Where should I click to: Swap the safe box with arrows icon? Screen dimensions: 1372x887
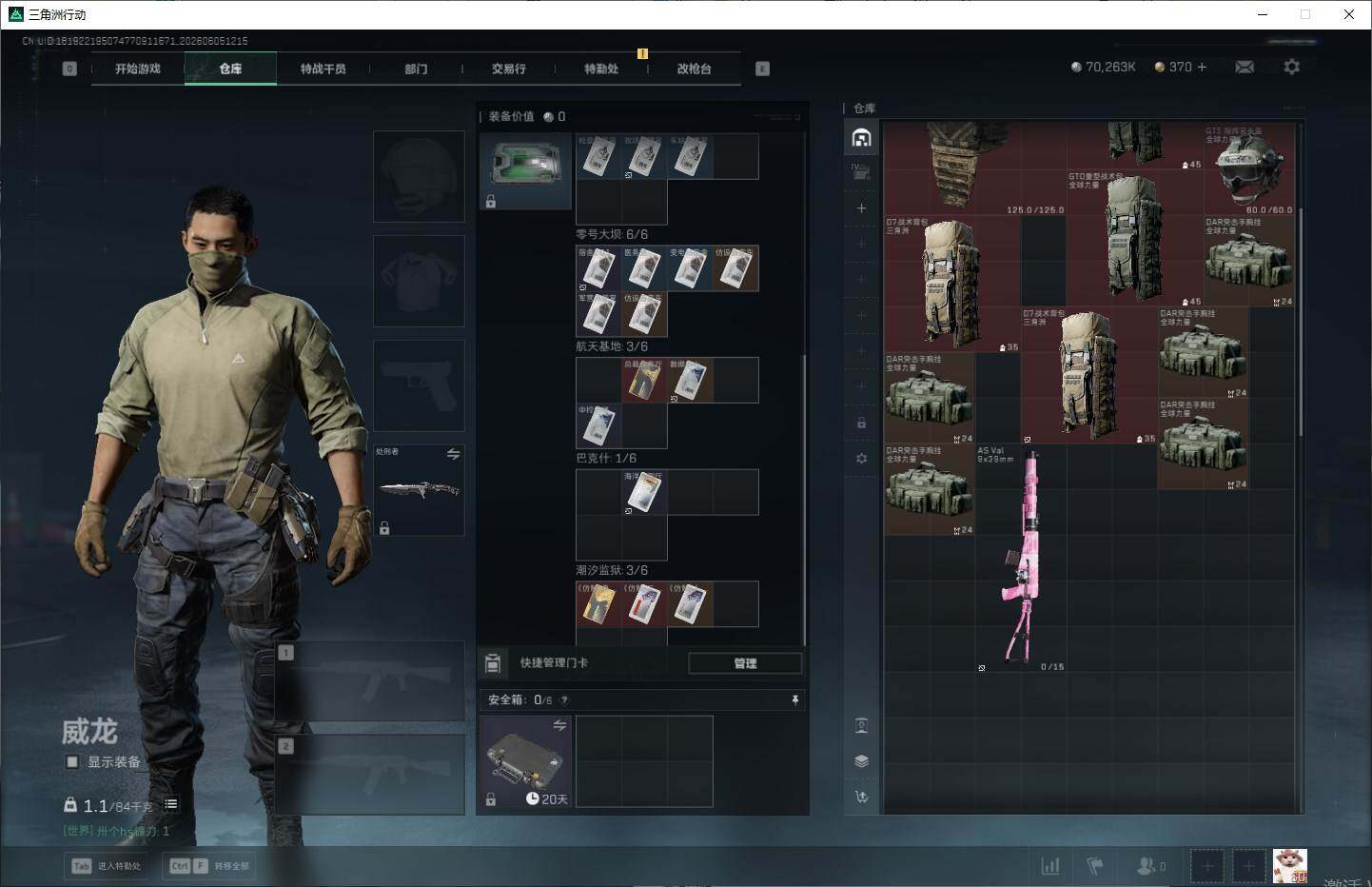(559, 726)
